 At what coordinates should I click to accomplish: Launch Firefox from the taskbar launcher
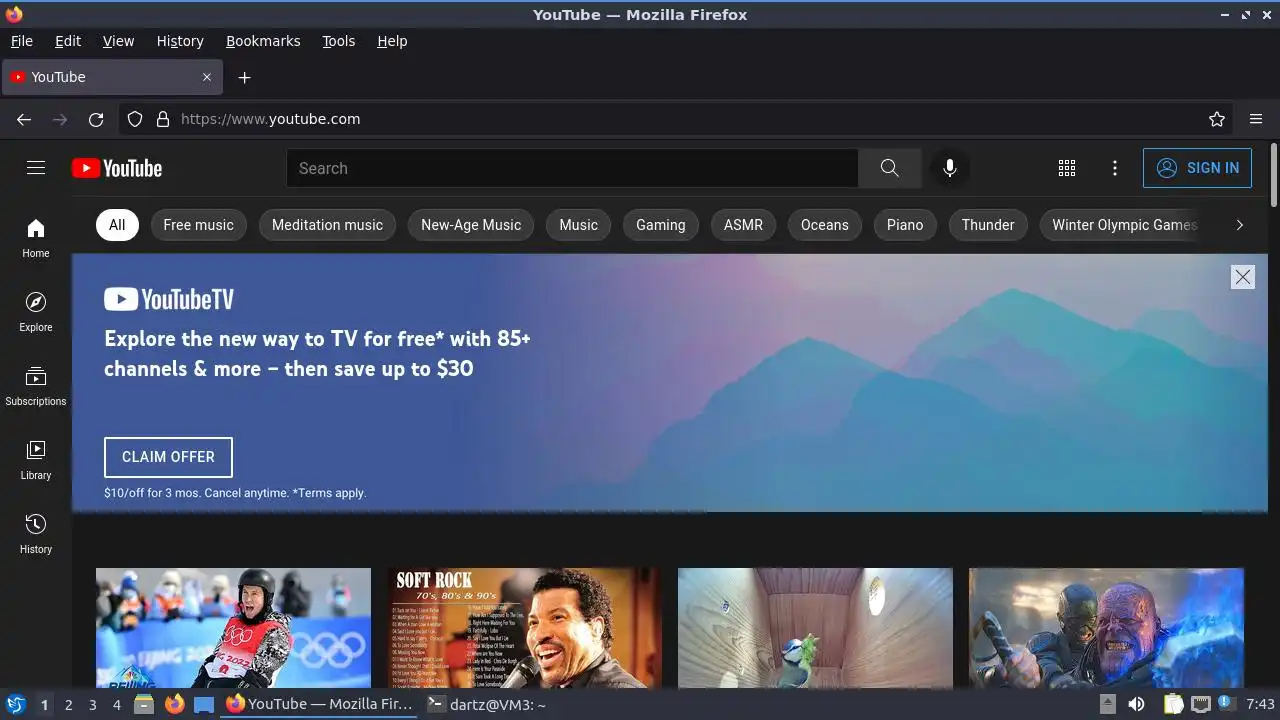[174, 704]
